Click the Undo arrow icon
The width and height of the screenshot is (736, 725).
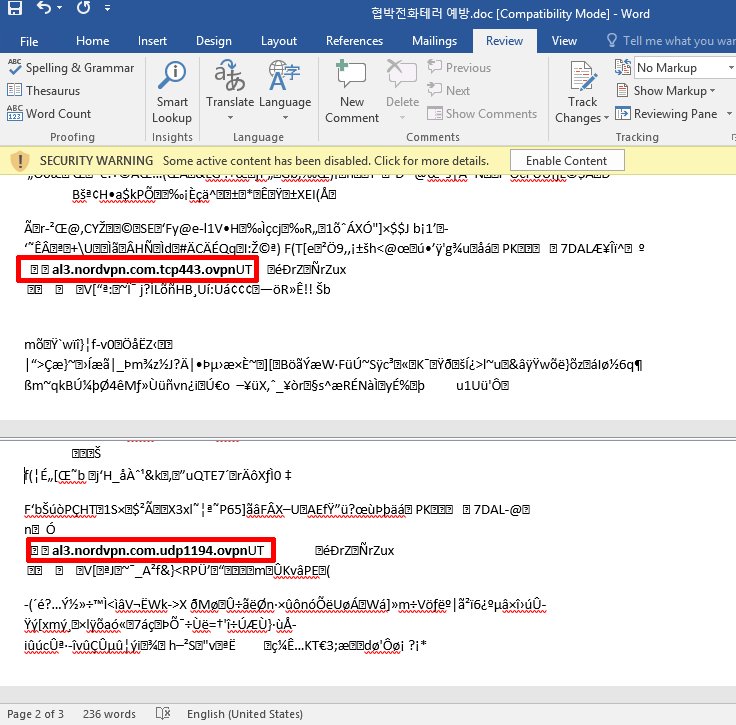[44, 8]
